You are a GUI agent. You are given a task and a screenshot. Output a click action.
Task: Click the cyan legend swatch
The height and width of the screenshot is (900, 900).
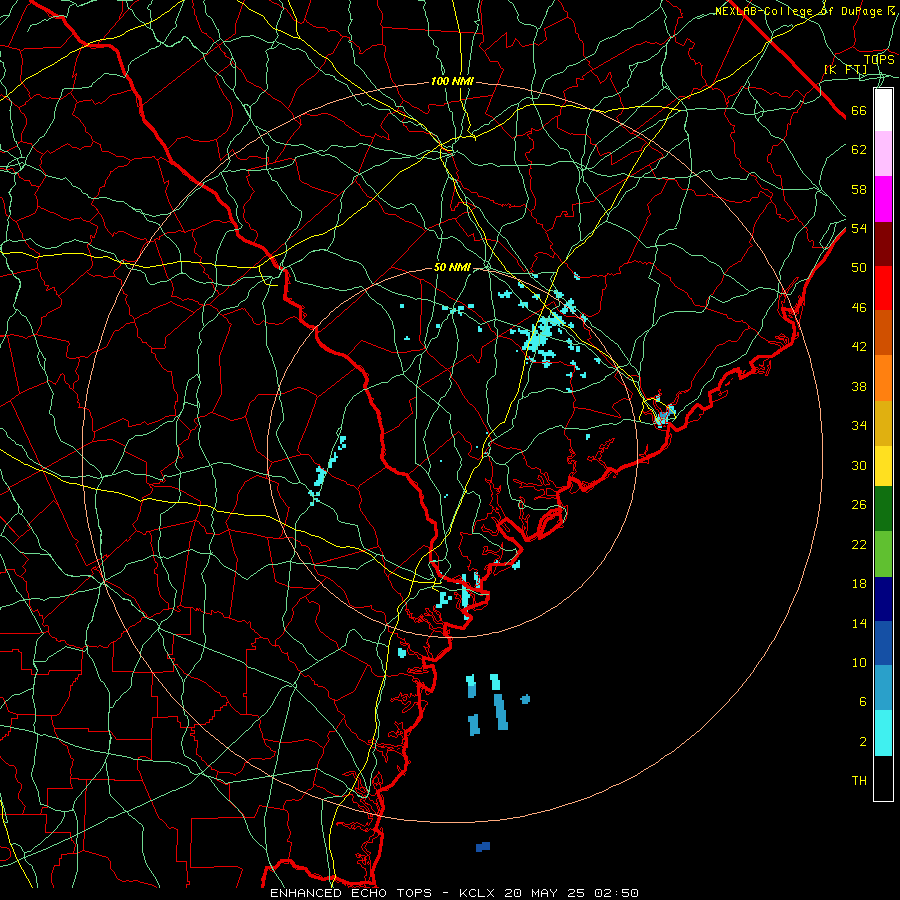pyautogui.click(x=883, y=733)
